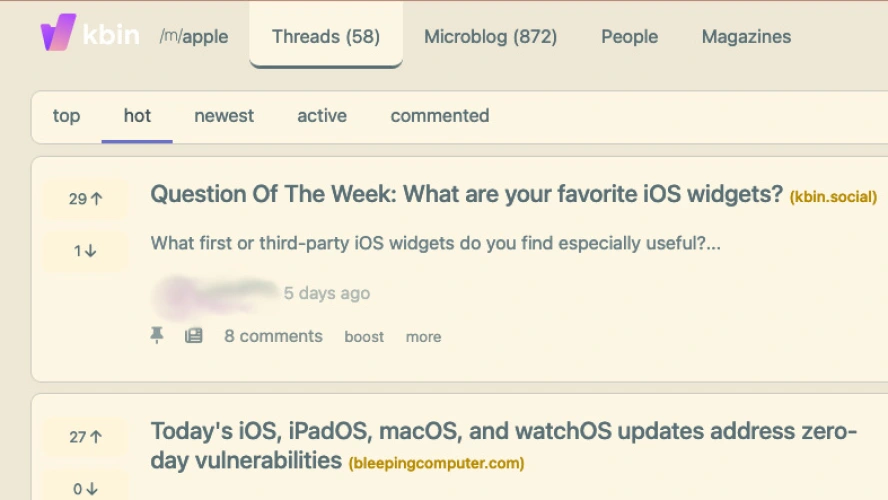Open the Threads (58) tab
This screenshot has height=500, width=888.
(326, 37)
